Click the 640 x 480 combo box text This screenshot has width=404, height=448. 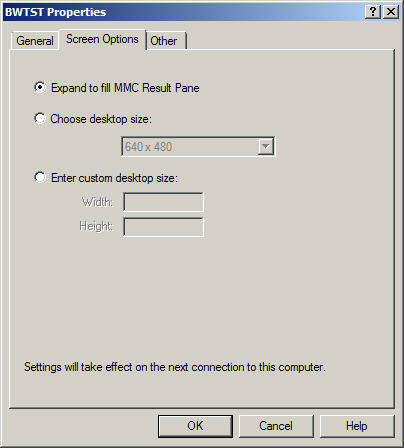tap(148, 147)
